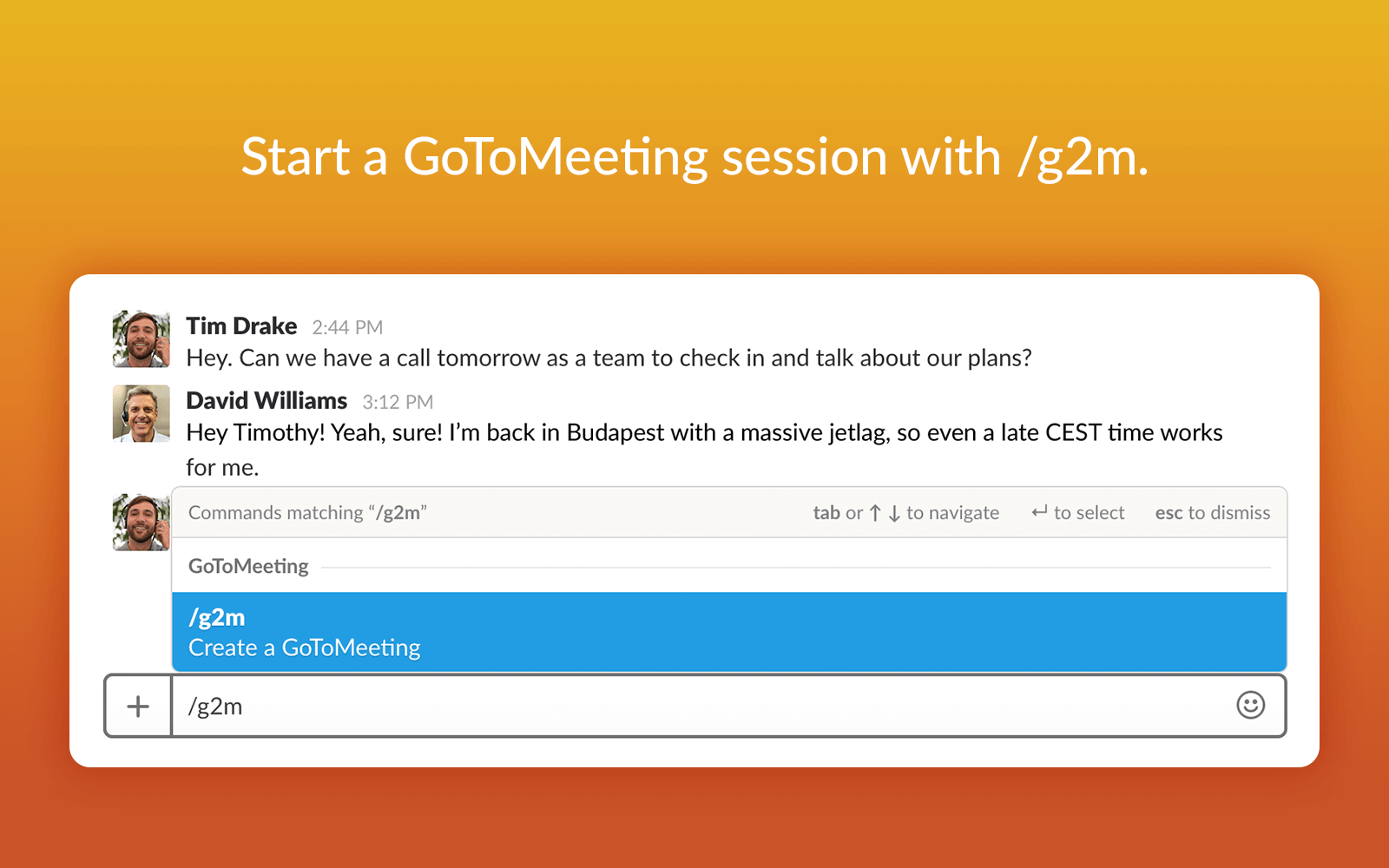This screenshot has width=1389, height=868.
Task: Click Tim Drake's avatar on first message
Action: click(142, 339)
